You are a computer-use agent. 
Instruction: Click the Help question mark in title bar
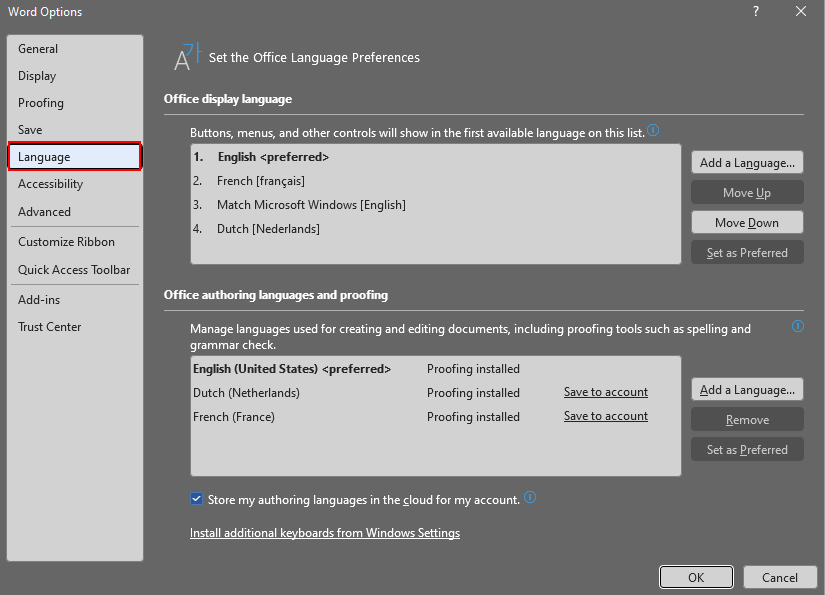pos(756,12)
